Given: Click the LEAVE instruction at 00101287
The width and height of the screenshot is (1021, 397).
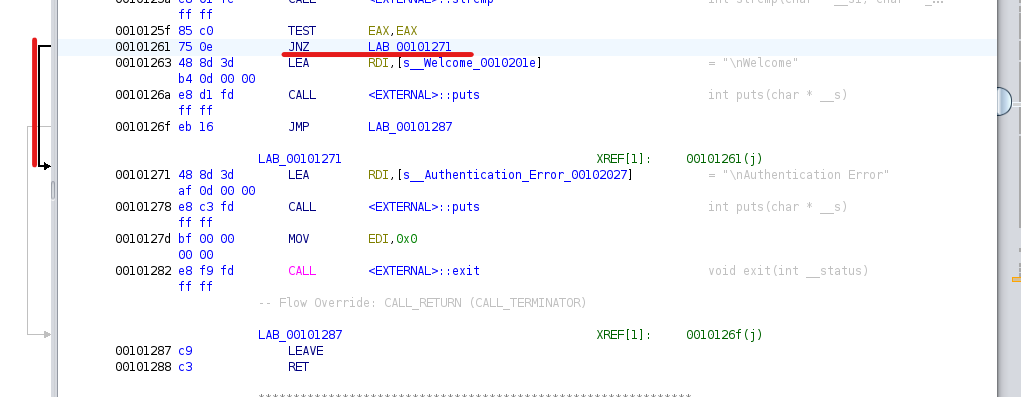Looking at the screenshot, I should (x=305, y=351).
